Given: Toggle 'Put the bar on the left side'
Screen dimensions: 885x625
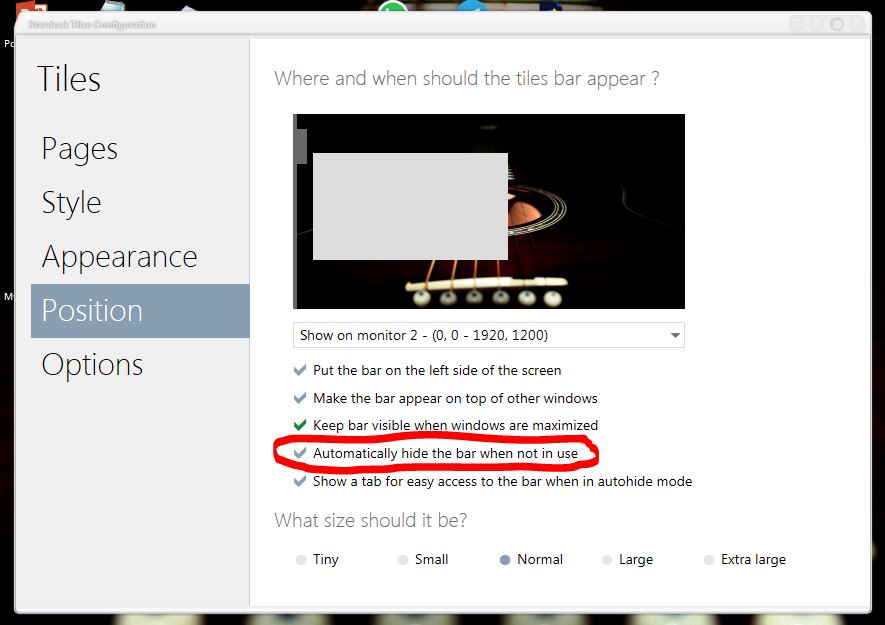Looking at the screenshot, I should (x=300, y=370).
